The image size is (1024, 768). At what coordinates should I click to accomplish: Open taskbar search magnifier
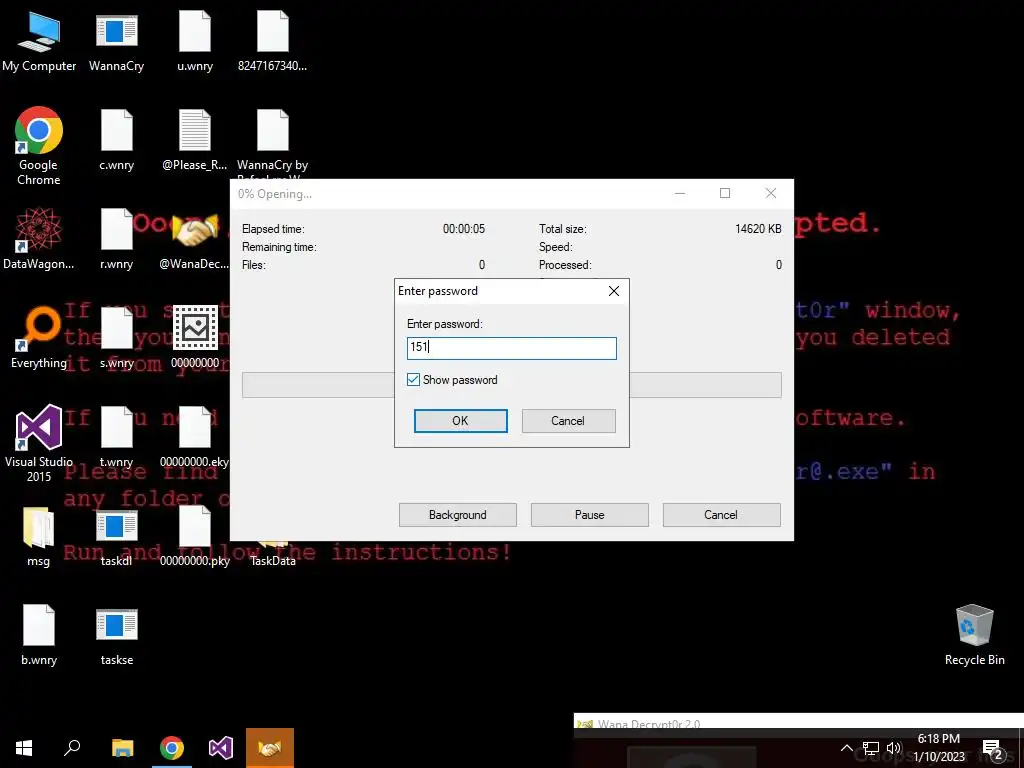point(72,748)
